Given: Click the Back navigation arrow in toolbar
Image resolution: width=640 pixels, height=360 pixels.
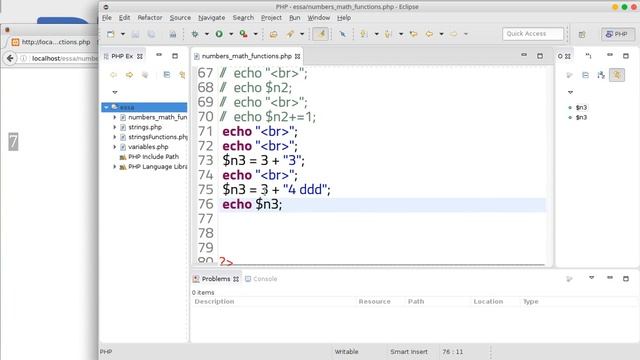Looking at the screenshot, I should pyautogui.click(x=429, y=34).
